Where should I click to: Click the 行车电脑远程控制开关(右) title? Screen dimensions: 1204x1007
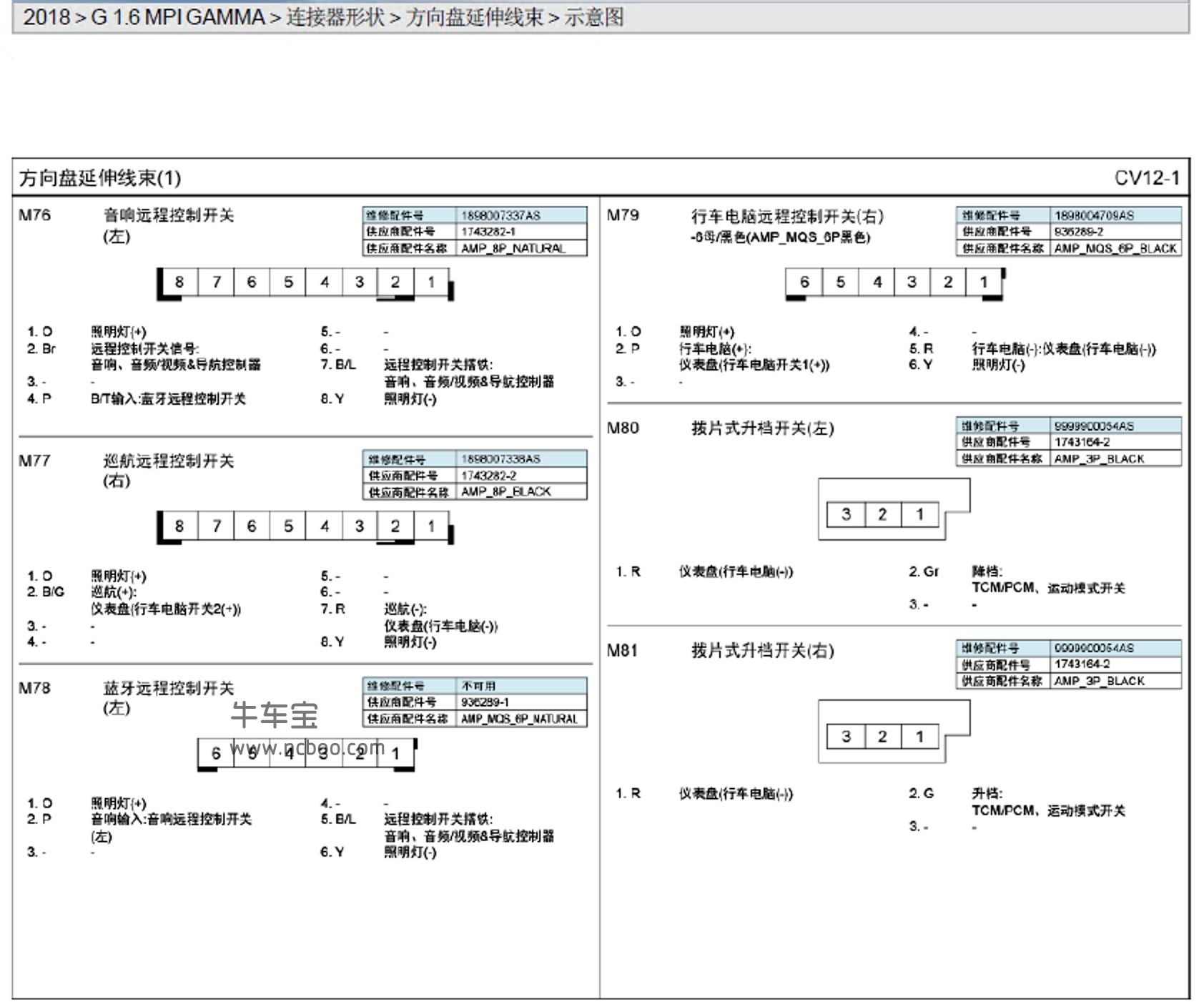pyautogui.click(x=787, y=216)
